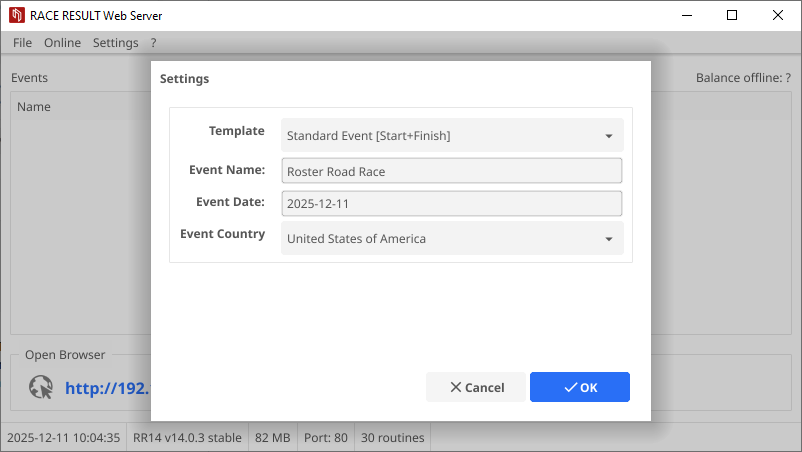Click RR14 v14.0.3 stable in status bar
This screenshot has height=452, width=802.
(187, 438)
